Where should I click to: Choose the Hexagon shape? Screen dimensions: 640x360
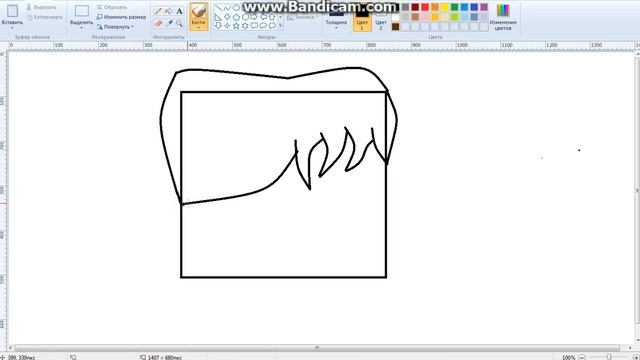(245, 17)
